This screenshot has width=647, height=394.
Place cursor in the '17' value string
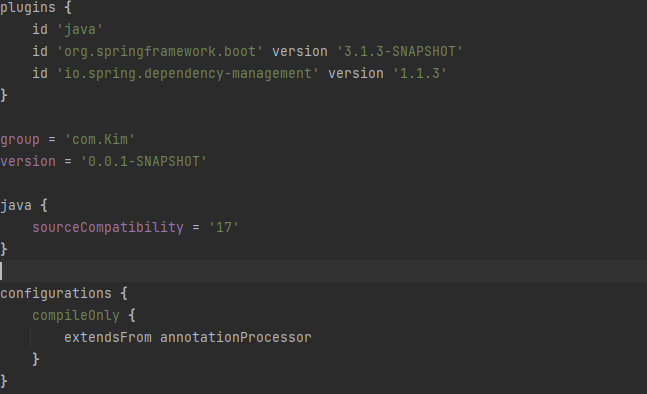coord(224,227)
